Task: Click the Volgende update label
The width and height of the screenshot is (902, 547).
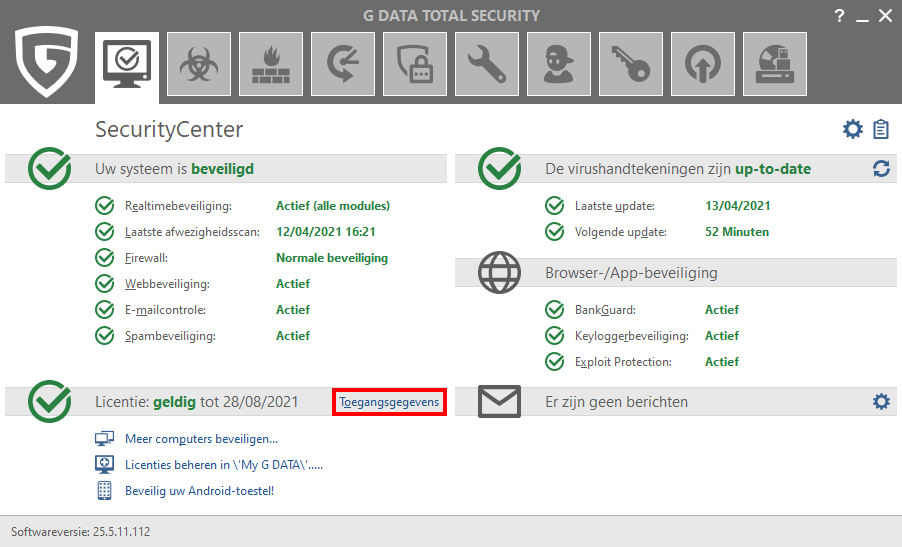Action: click(x=621, y=232)
